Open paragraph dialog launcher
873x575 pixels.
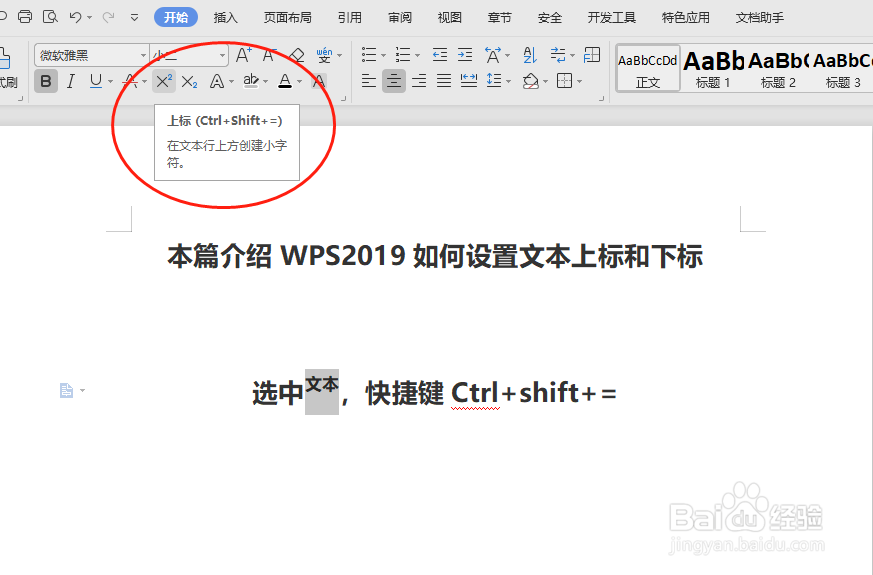[x=601, y=99]
